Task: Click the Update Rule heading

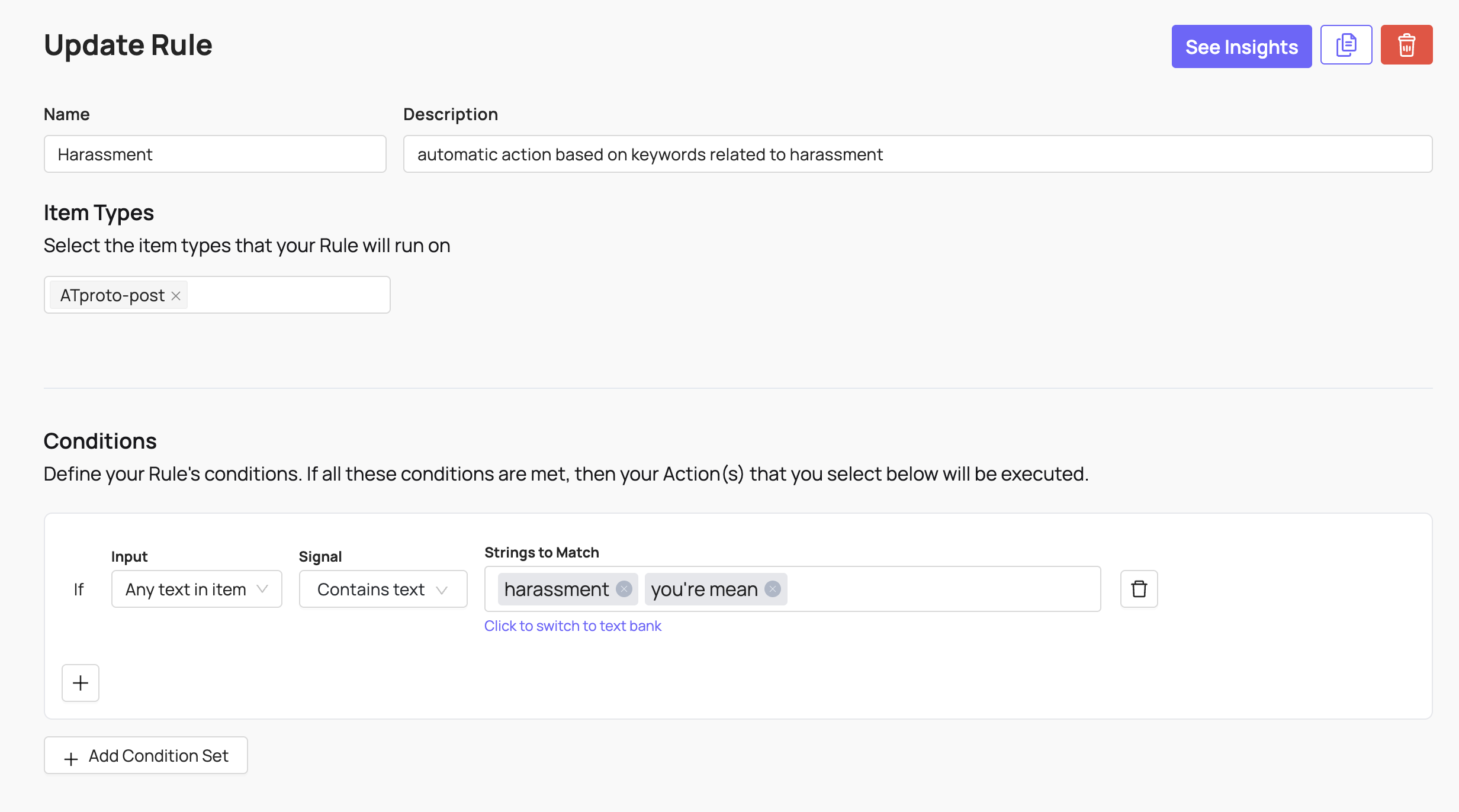Action: (128, 45)
